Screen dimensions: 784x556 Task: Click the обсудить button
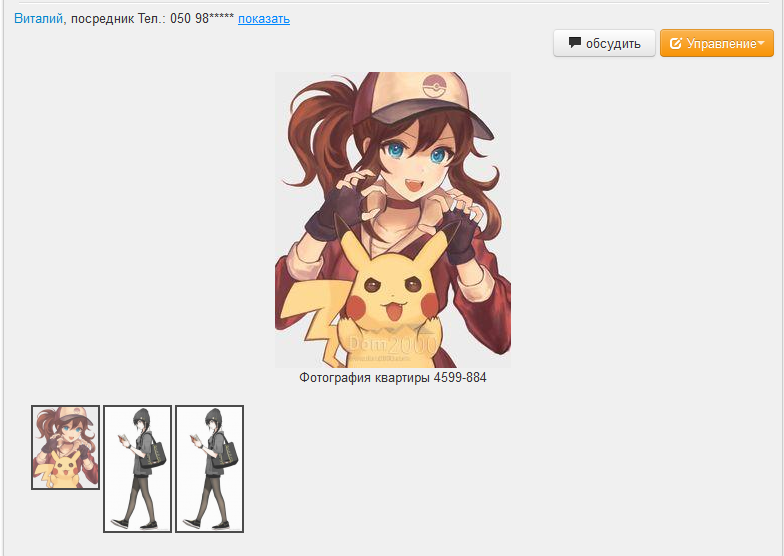pos(604,43)
